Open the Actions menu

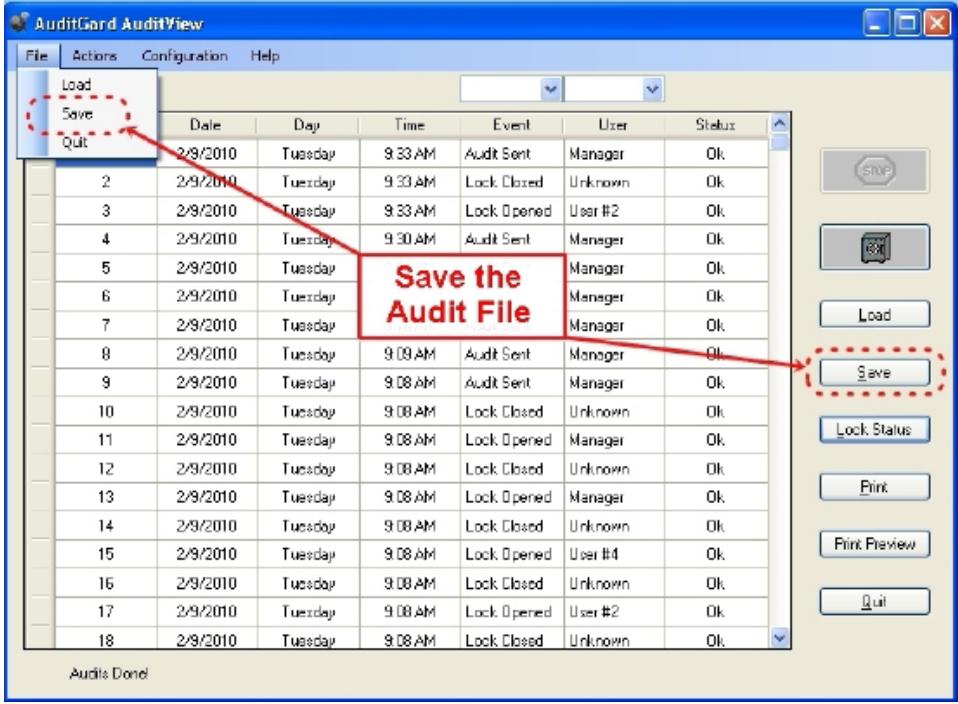94,56
